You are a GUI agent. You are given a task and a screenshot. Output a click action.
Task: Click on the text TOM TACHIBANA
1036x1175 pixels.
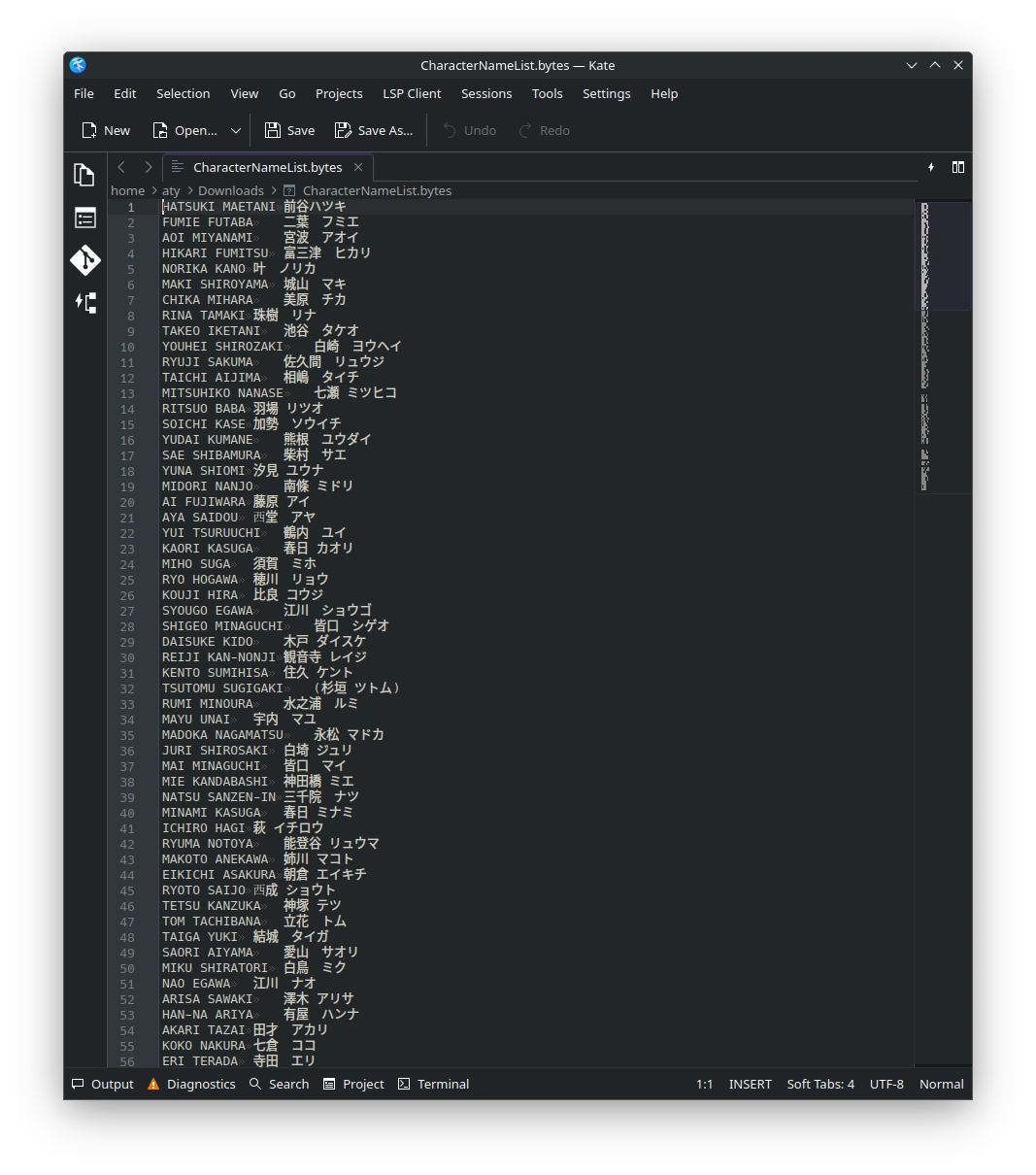pyautogui.click(x=211, y=922)
